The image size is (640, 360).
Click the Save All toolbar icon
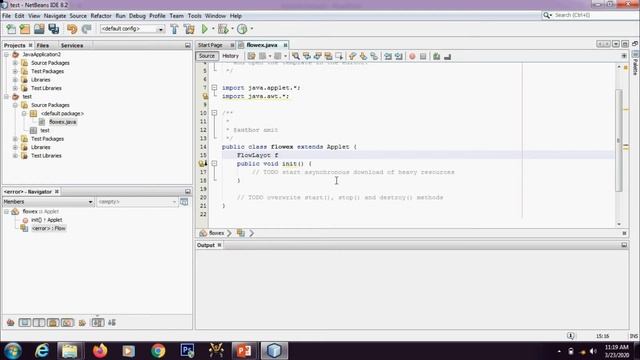(x=53, y=29)
